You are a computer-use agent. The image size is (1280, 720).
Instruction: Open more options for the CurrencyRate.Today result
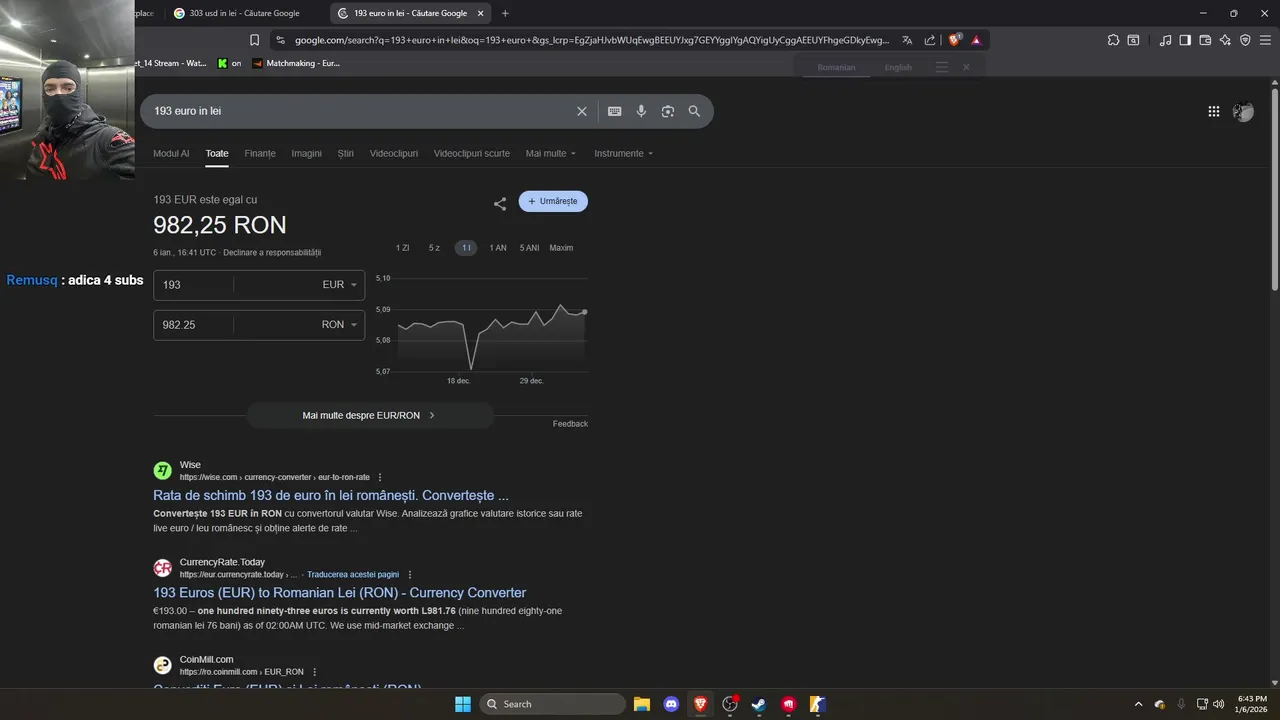[410, 575]
